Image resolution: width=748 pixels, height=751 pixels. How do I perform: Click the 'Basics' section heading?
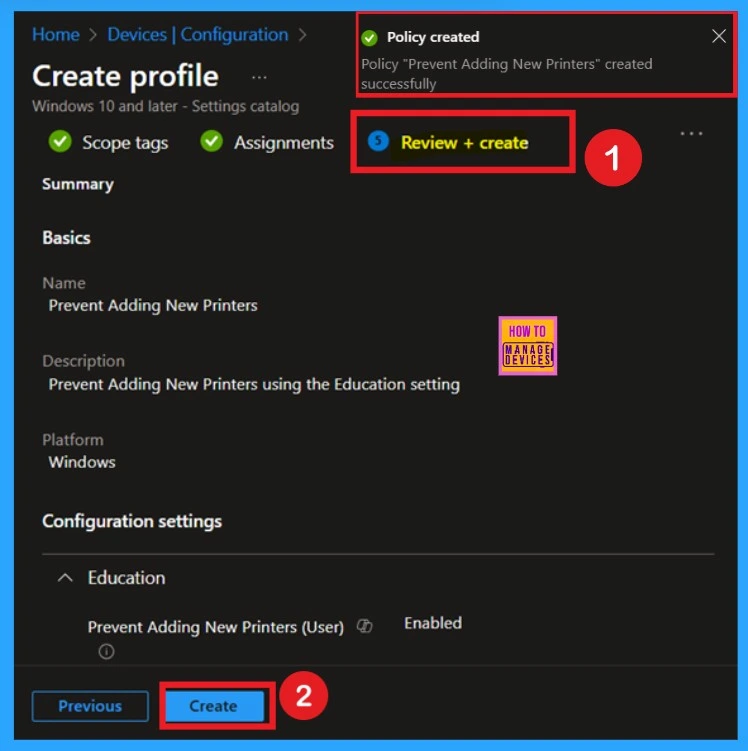(66, 238)
